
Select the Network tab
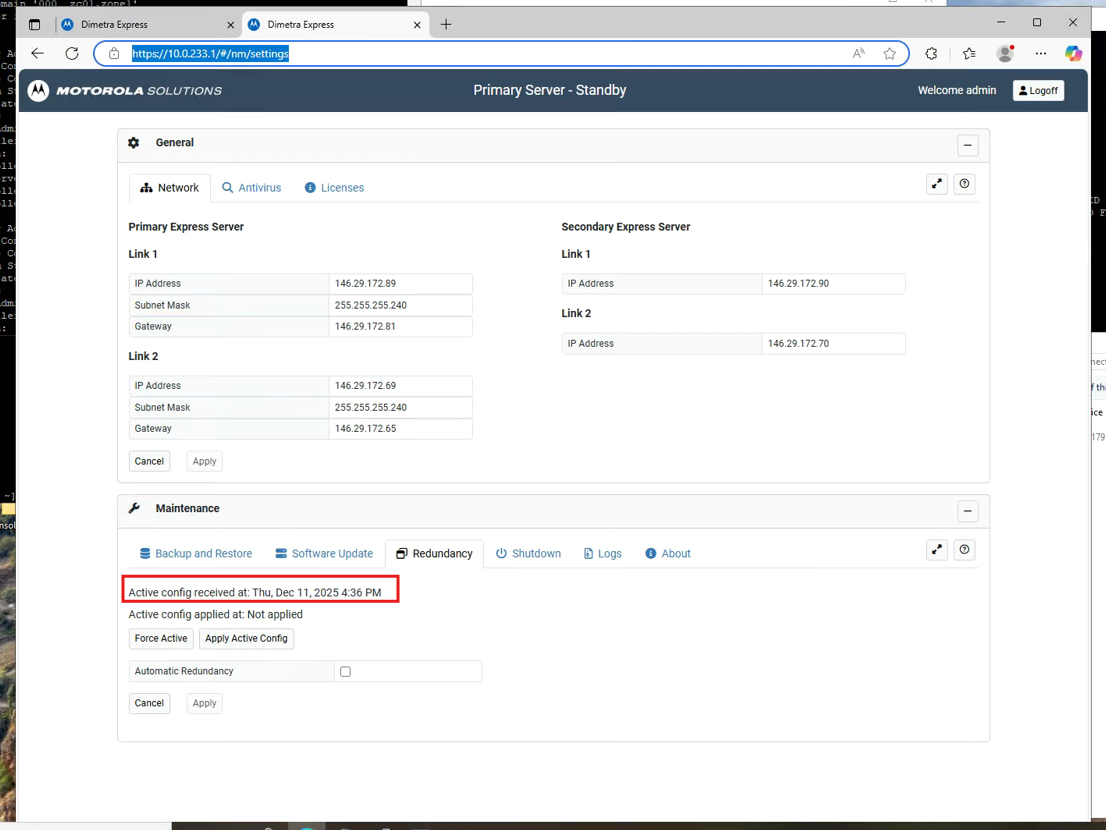[170, 188]
